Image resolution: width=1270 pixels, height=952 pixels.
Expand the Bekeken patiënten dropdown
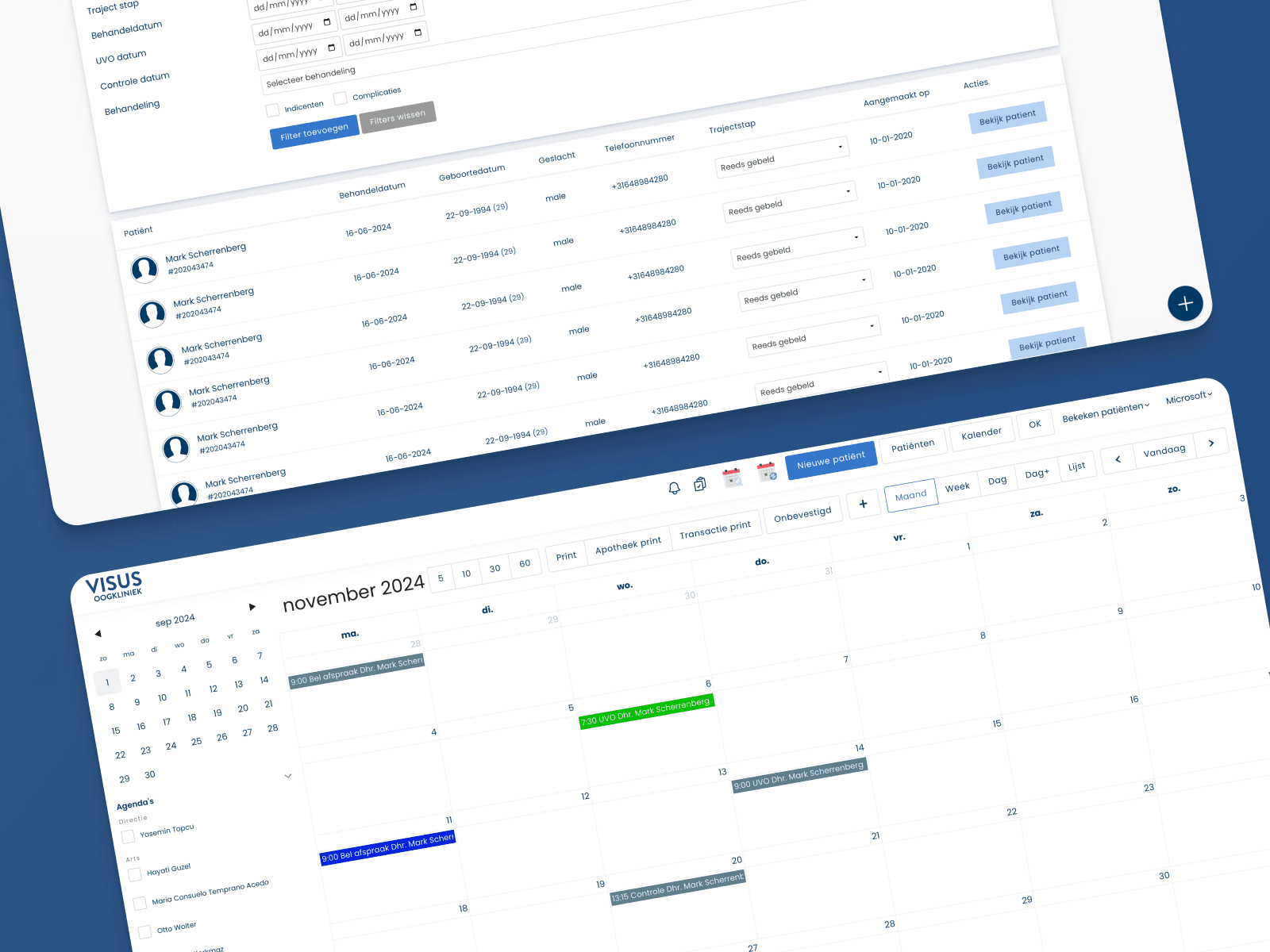click(1106, 412)
